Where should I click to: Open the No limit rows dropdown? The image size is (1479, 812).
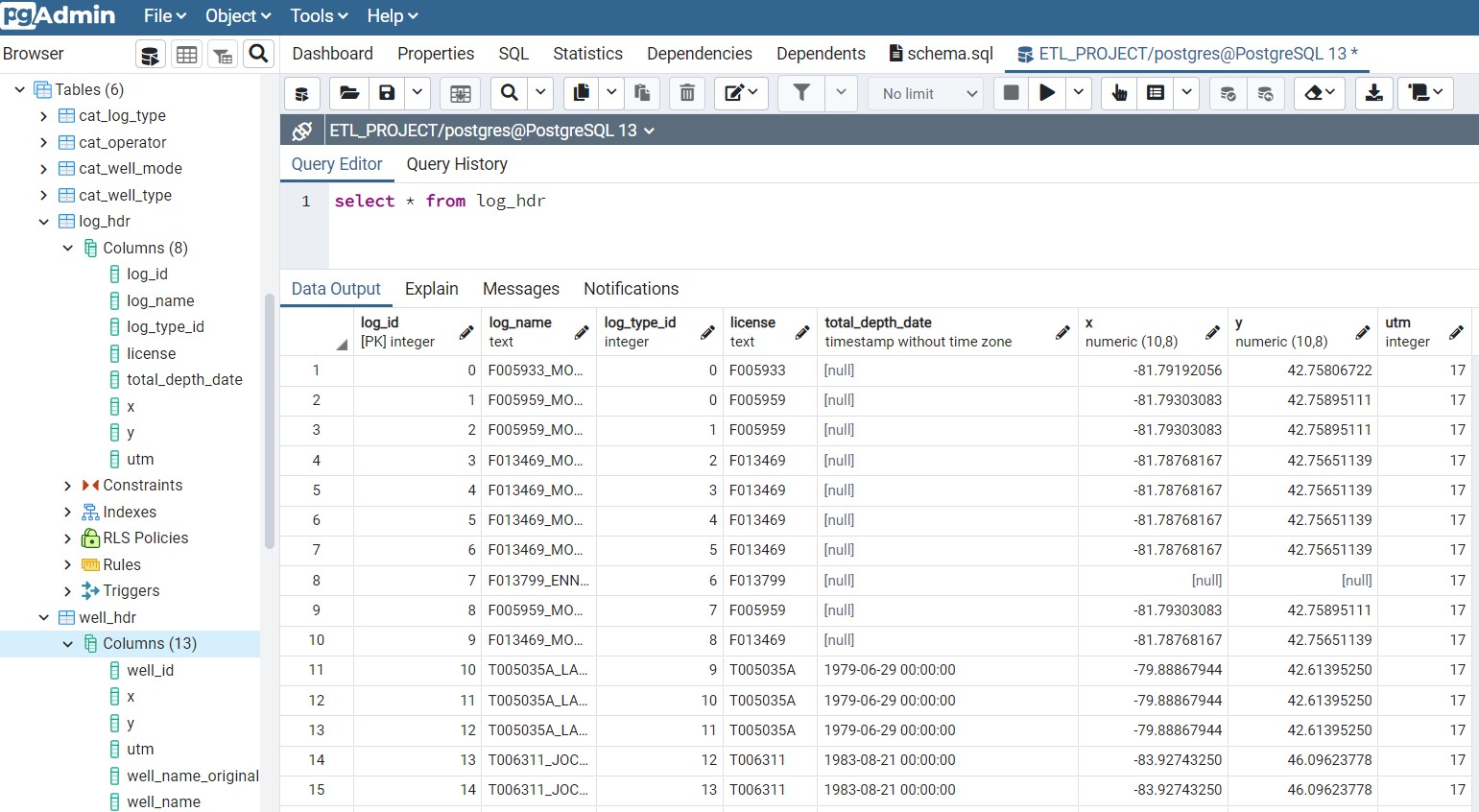pos(927,93)
